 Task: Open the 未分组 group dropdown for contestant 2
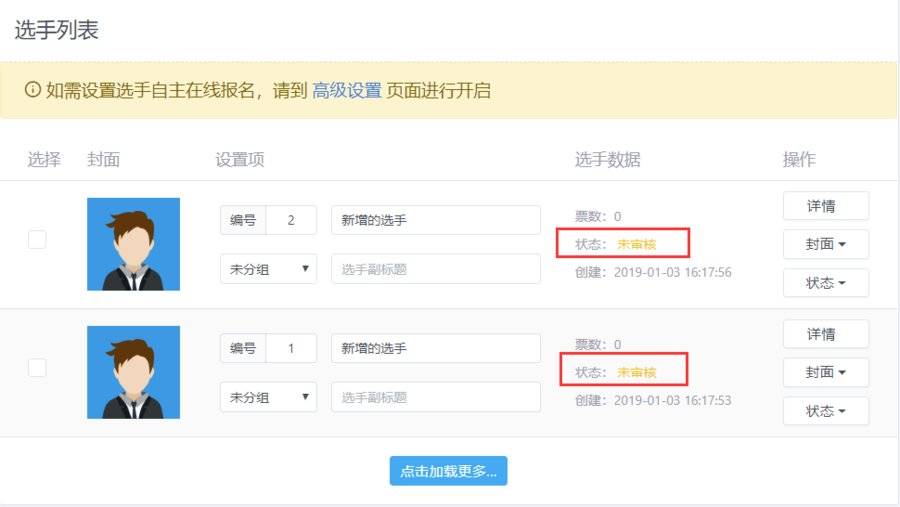(268, 269)
